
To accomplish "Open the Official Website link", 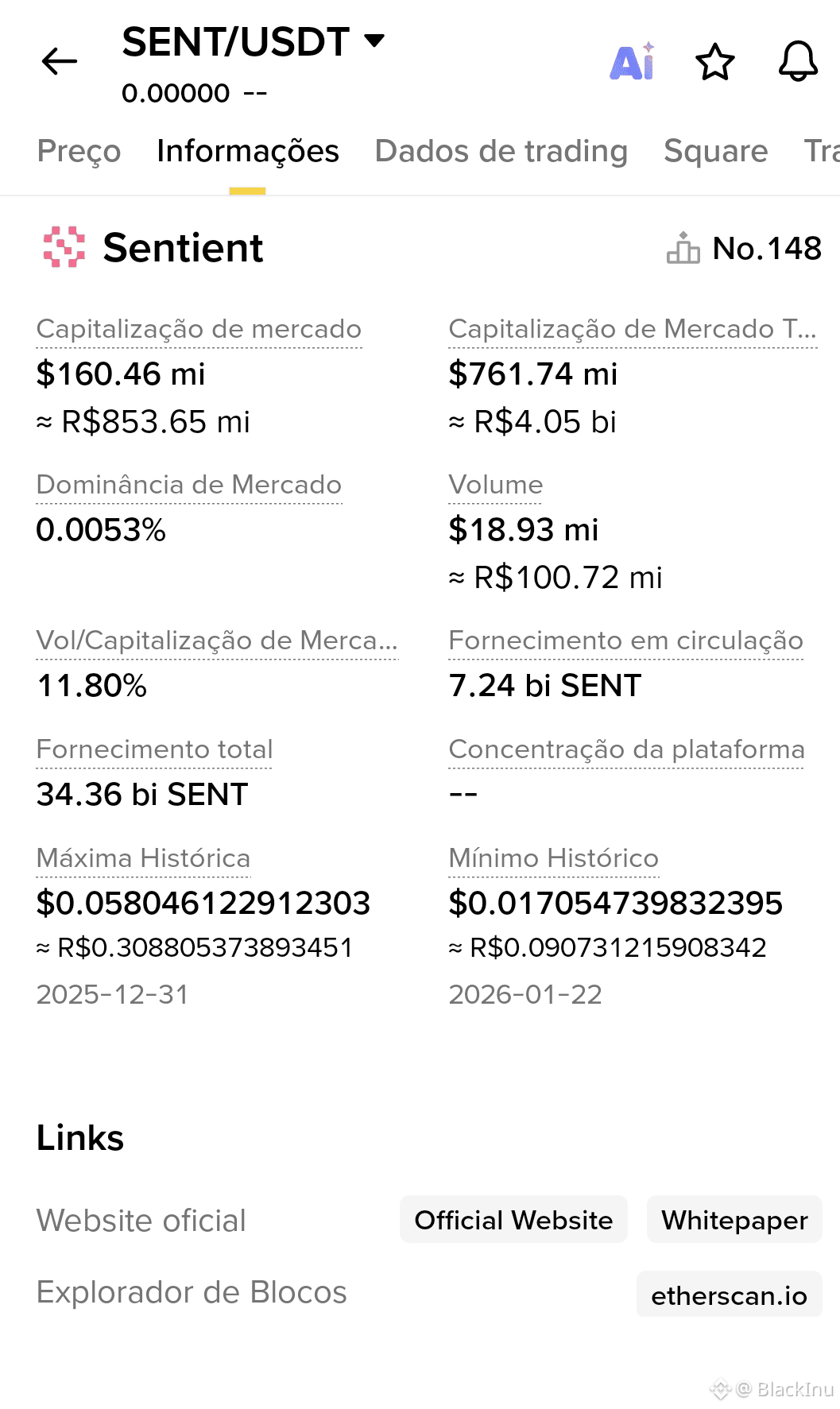I will click(513, 1220).
